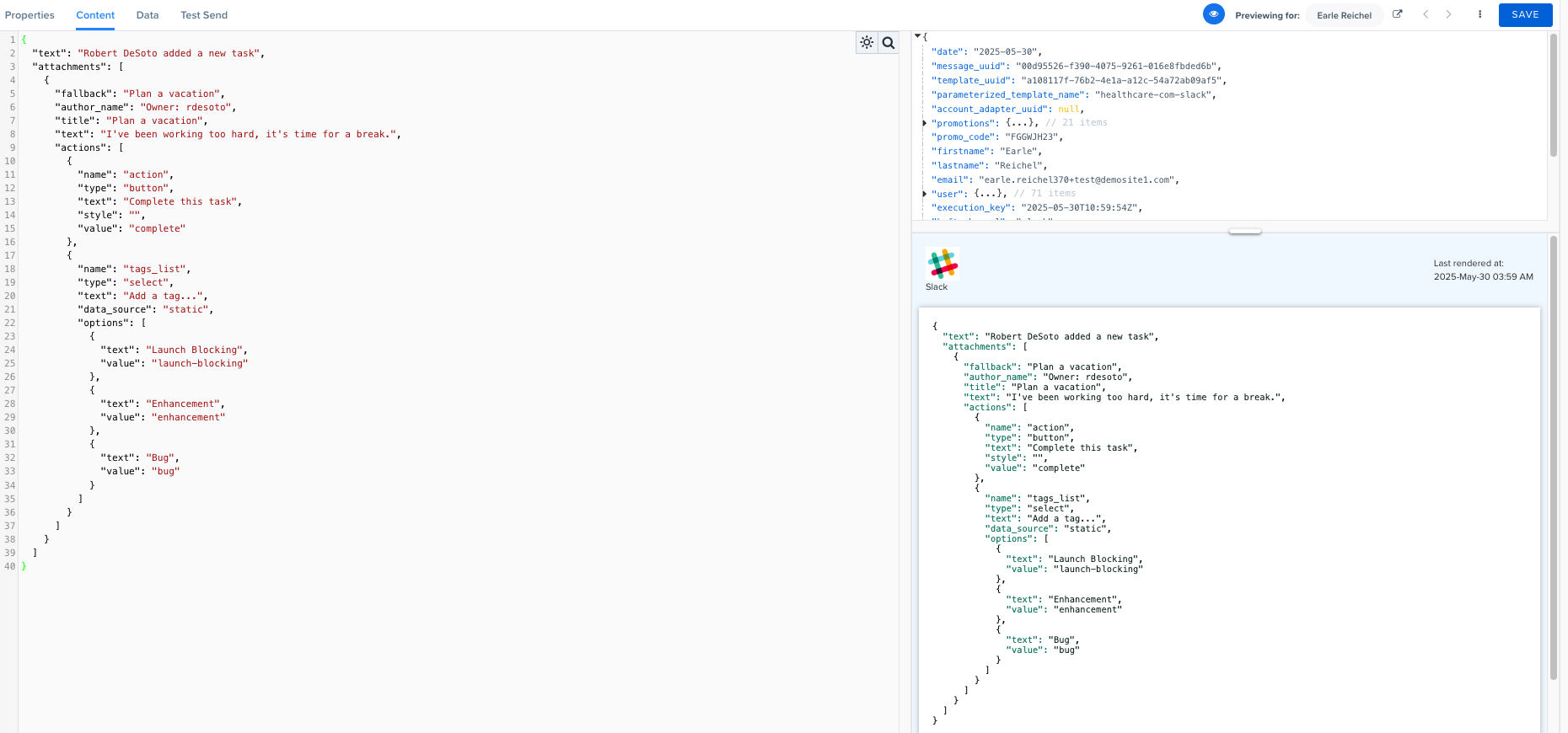Expand the "user" node

point(925,194)
